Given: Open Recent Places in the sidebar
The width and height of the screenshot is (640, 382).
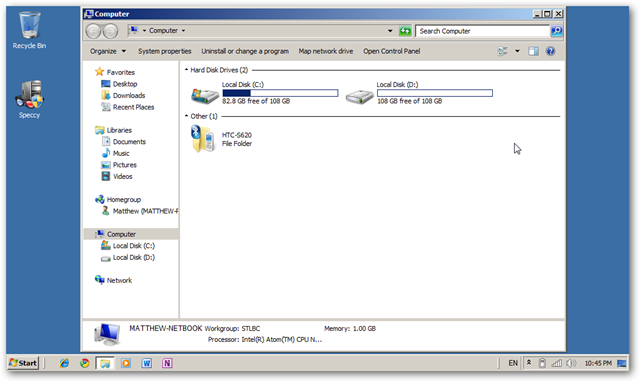Looking at the screenshot, I should [x=133, y=107].
